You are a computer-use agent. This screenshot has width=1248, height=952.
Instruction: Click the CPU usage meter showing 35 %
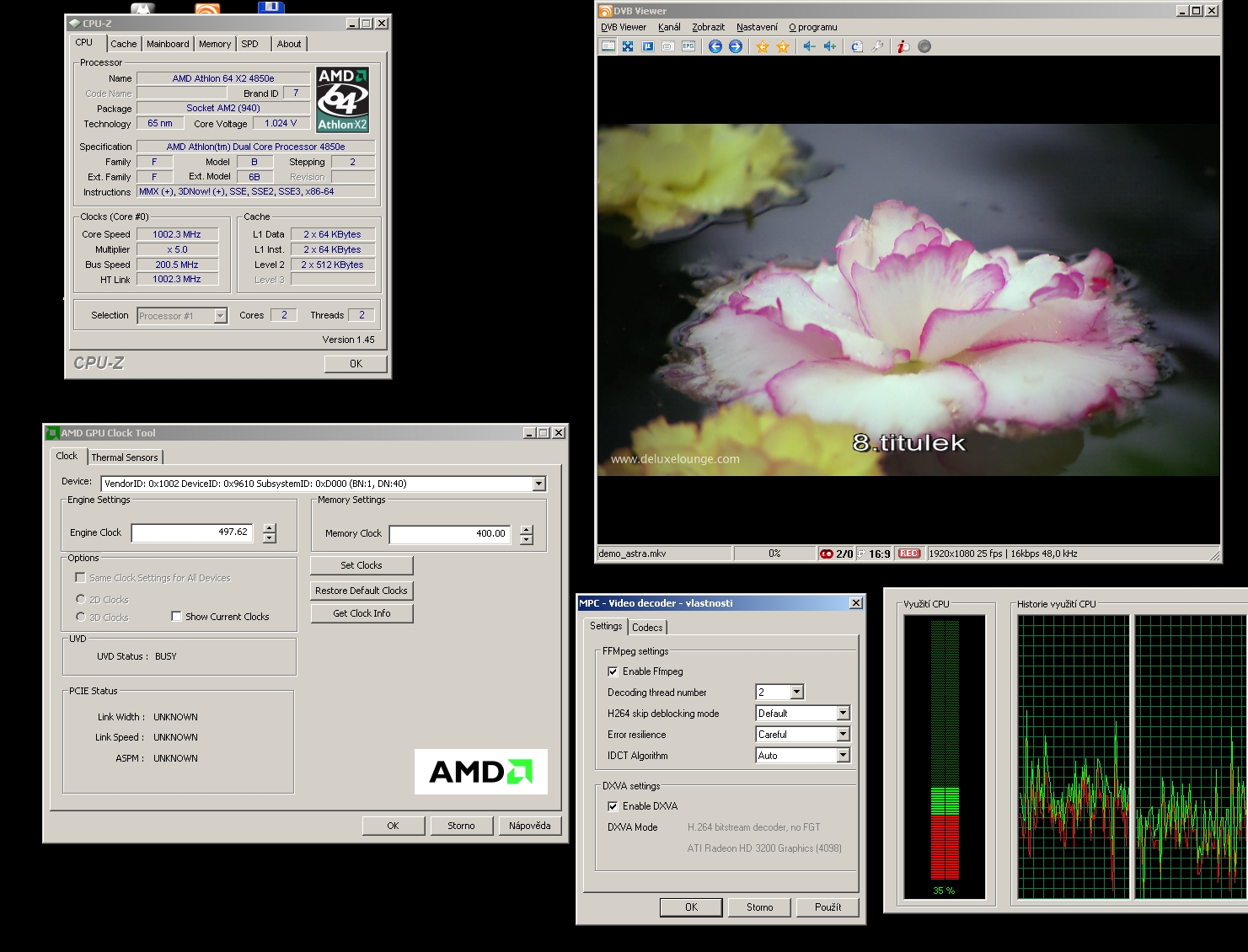click(x=945, y=757)
